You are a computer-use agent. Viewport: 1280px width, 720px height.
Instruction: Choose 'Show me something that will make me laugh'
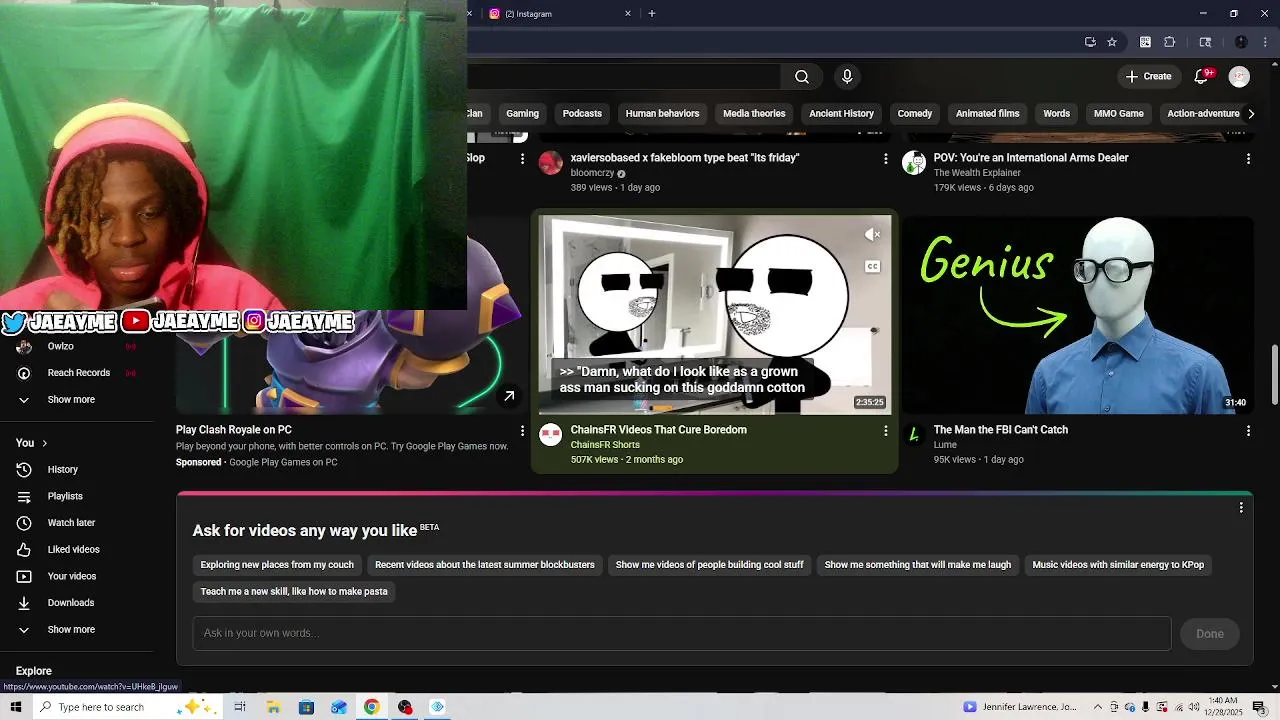pos(917,565)
